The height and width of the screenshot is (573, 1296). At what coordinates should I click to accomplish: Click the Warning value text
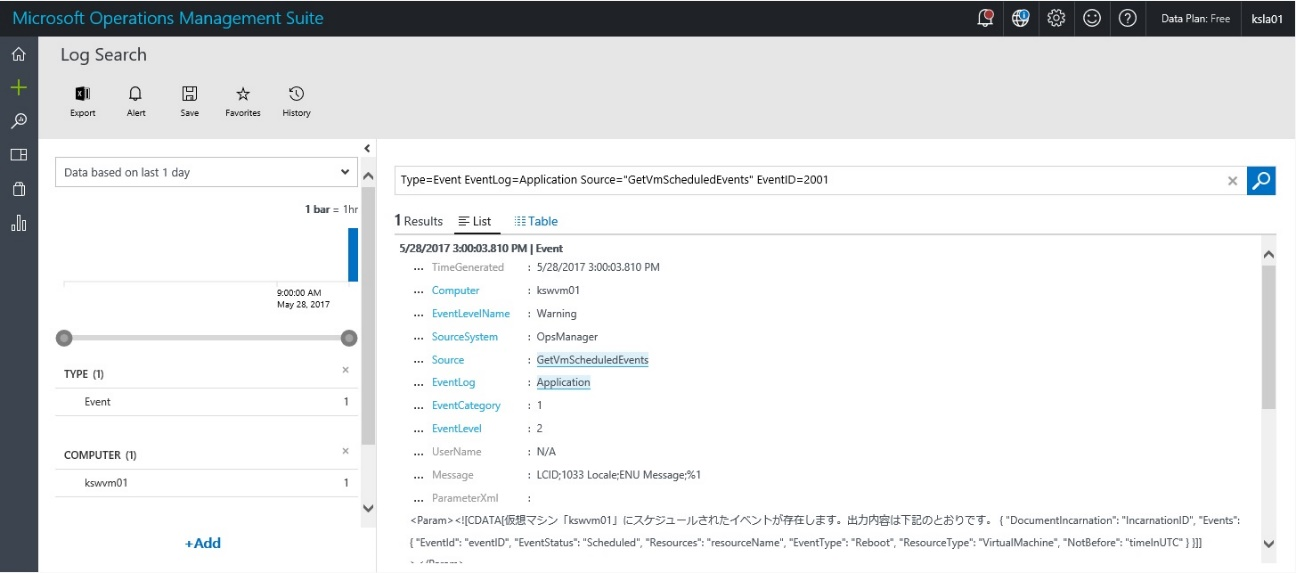click(557, 314)
